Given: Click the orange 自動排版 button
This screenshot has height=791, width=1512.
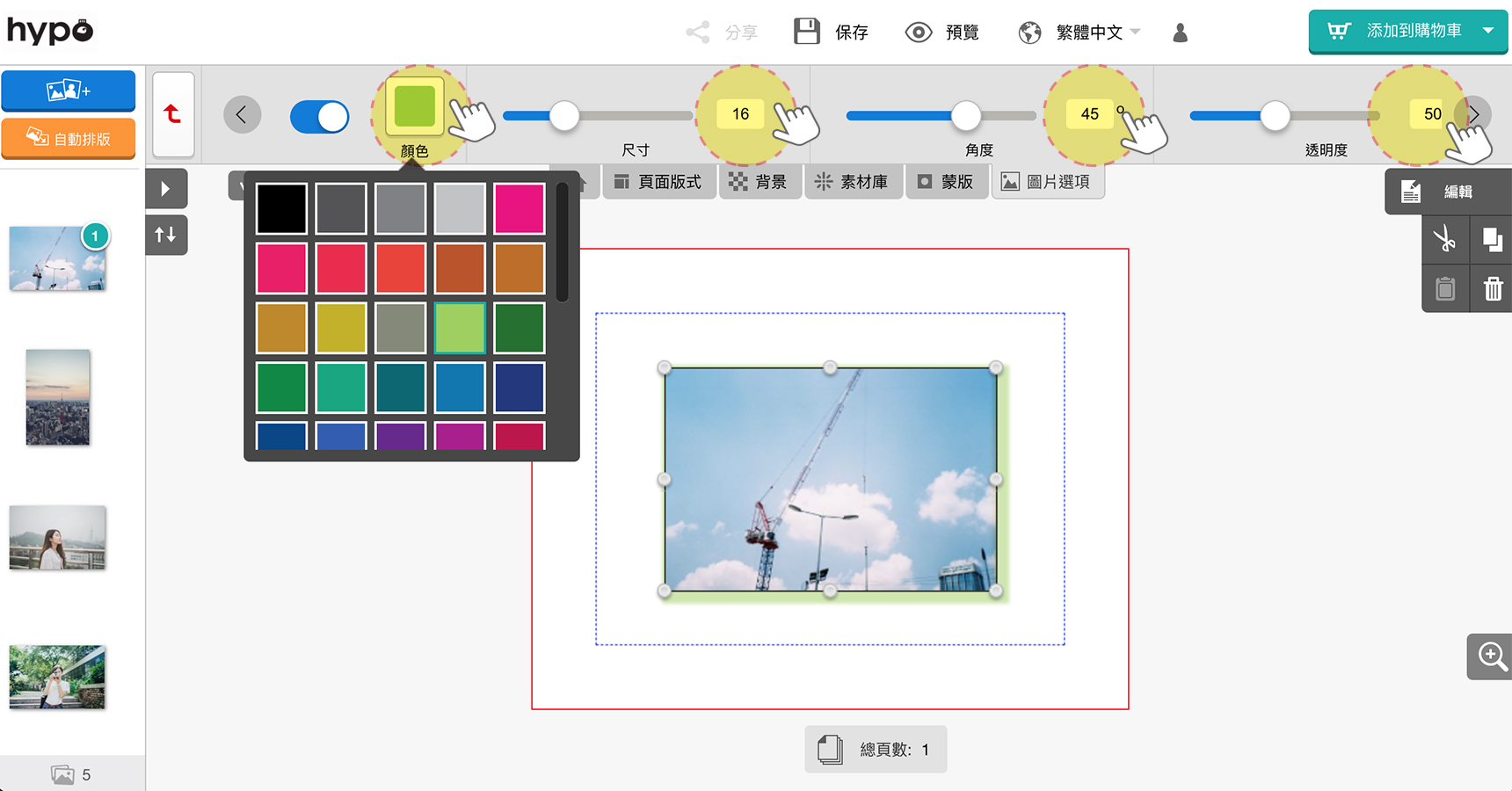Looking at the screenshot, I should (69, 138).
